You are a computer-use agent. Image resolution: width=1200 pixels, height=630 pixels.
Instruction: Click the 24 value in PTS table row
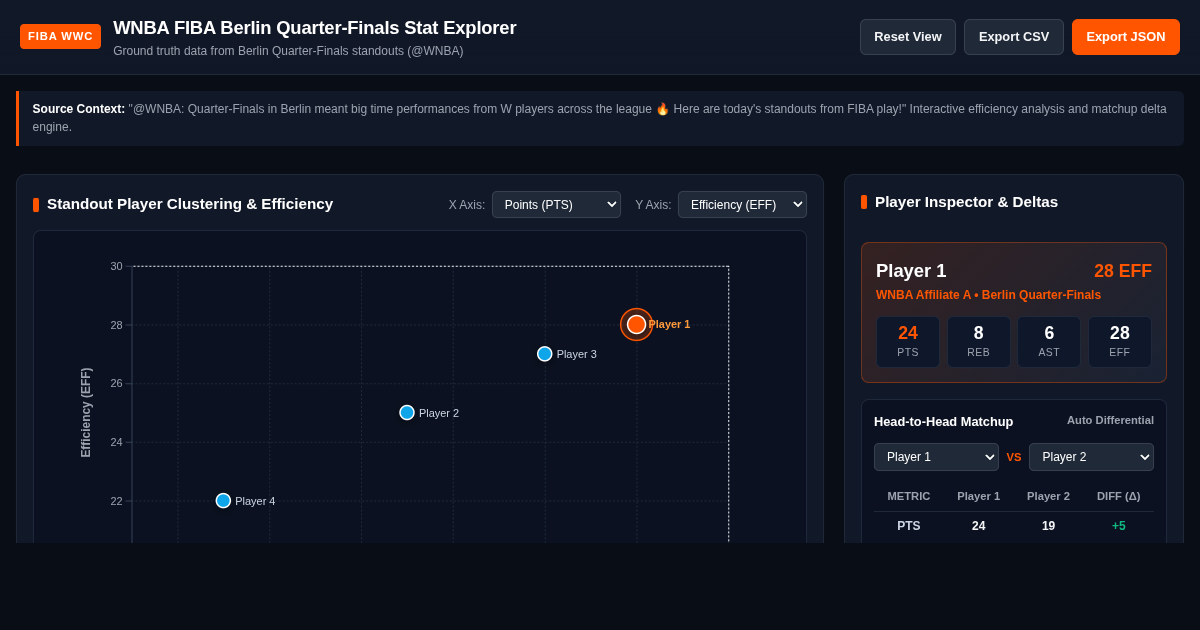pyautogui.click(x=978, y=526)
